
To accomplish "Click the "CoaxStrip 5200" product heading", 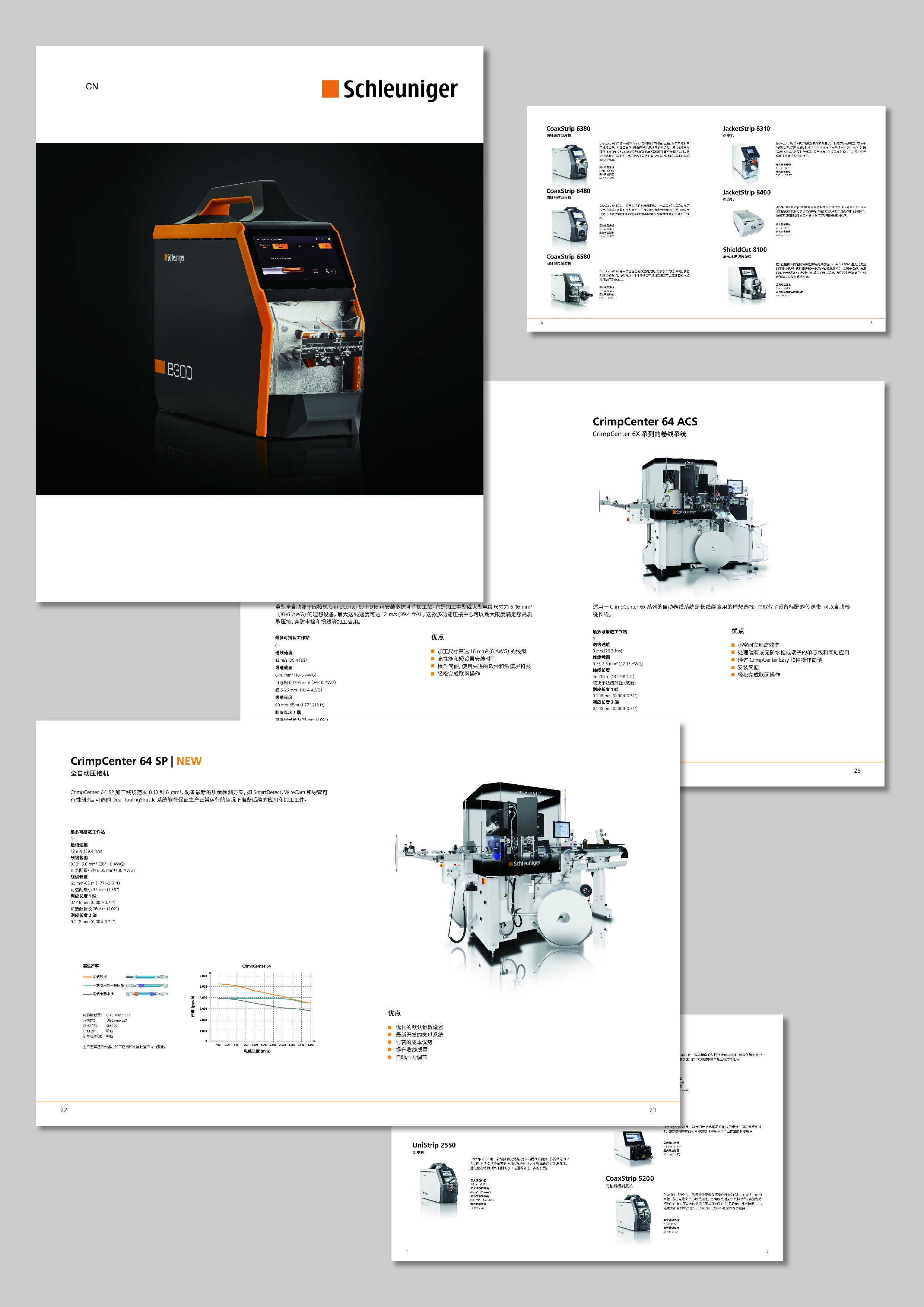I will point(629,1178).
